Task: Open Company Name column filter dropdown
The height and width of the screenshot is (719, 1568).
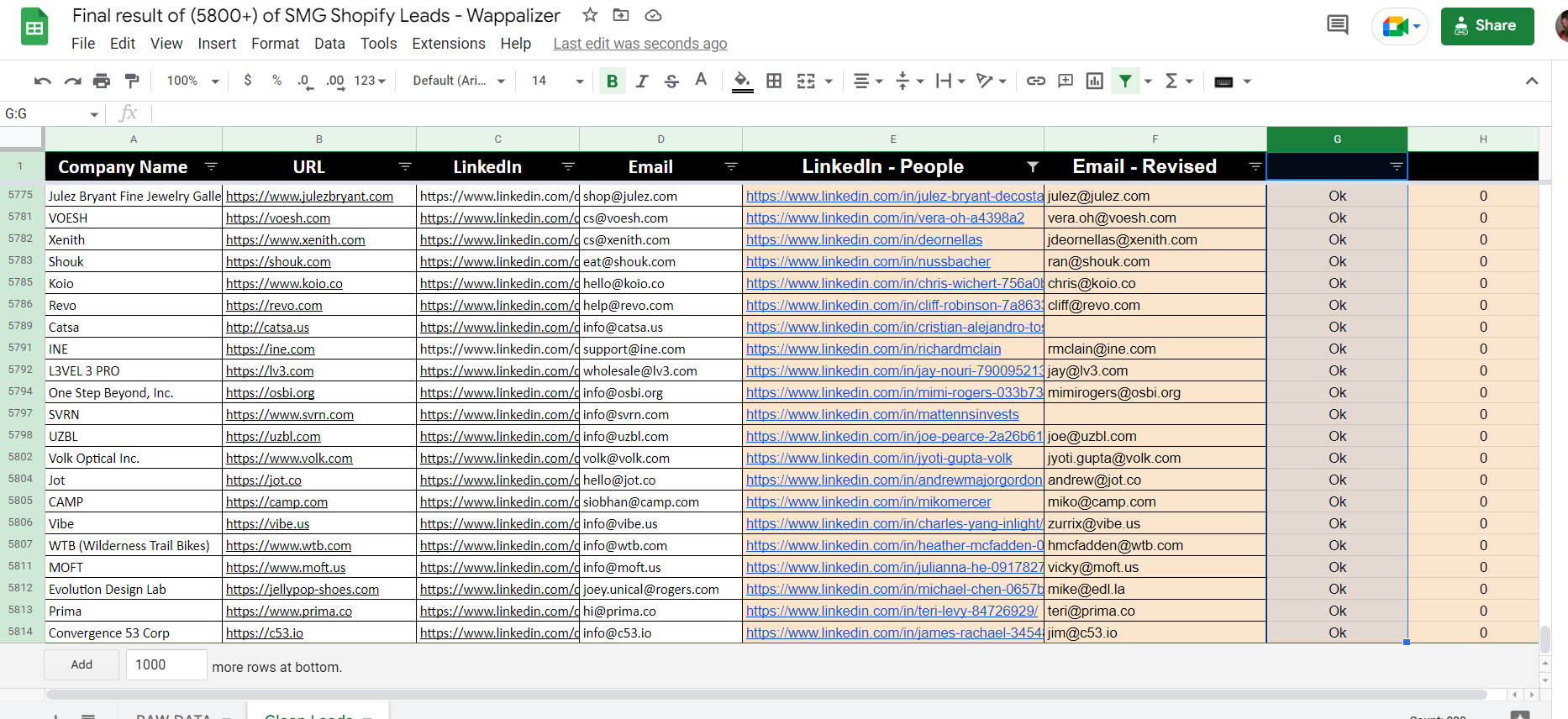Action: click(211, 166)
